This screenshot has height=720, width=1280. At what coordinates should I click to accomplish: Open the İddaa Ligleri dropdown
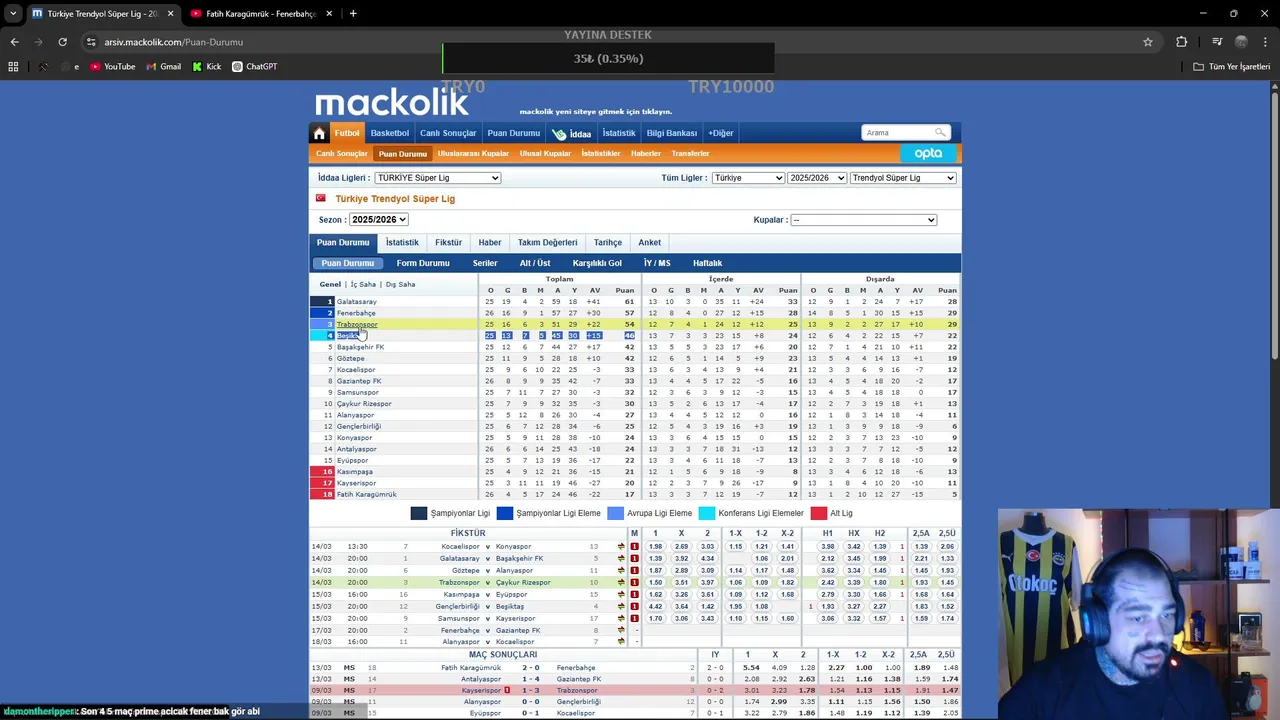(x=438, y=178)
